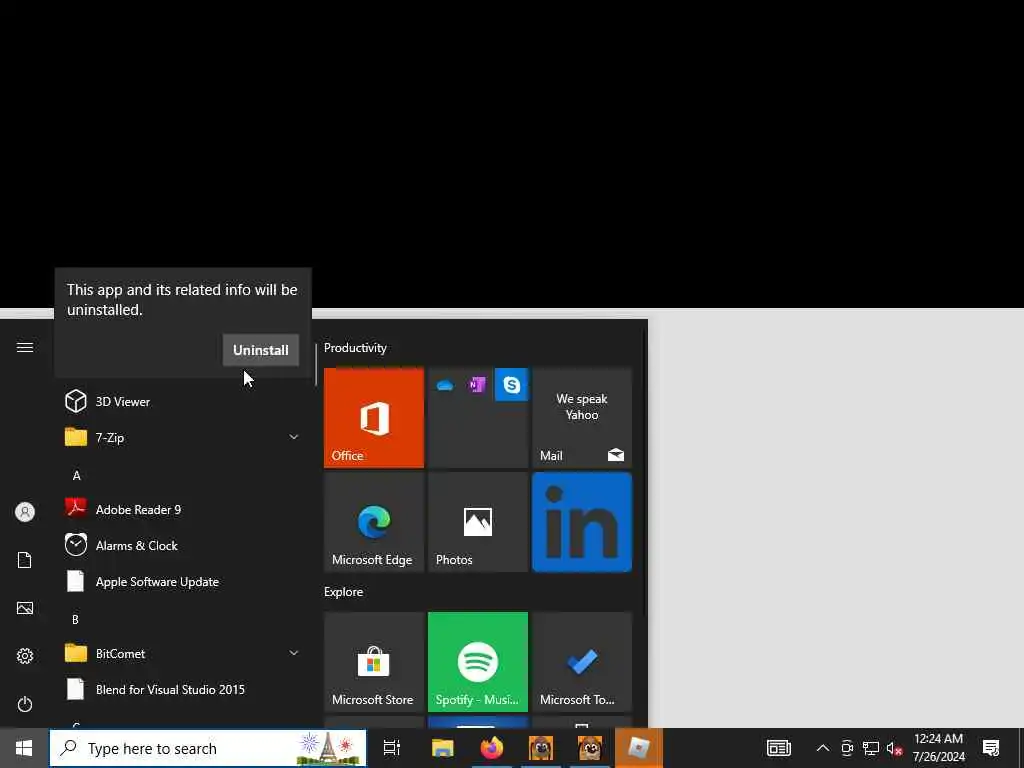Open Documents from Start sidebar
This screenshot has width=1024, height=768.
[25, 560]
